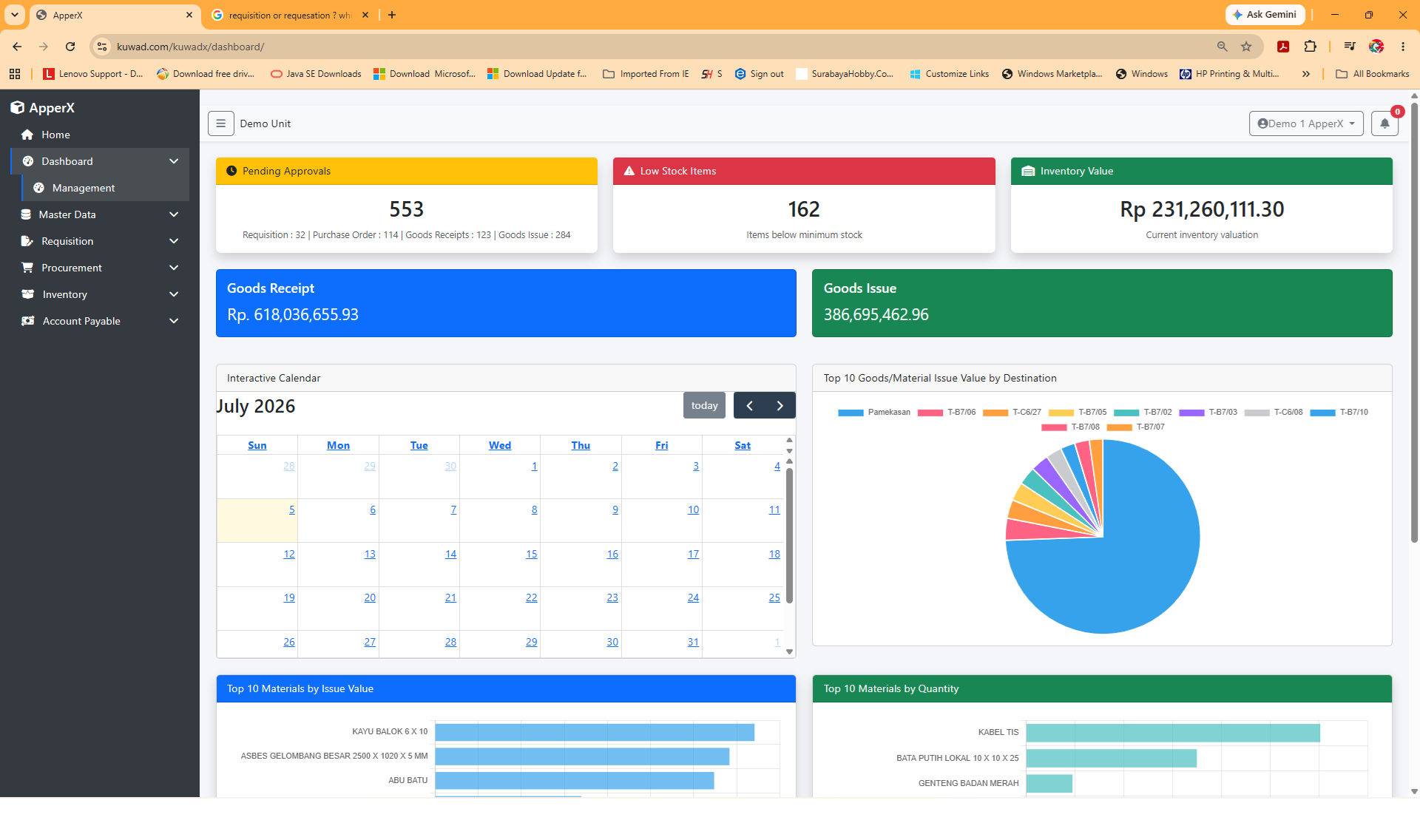The height and width of the screenshot is (840, 1420).
Task: Open the July 31 calendar date link
Action: 693,642
